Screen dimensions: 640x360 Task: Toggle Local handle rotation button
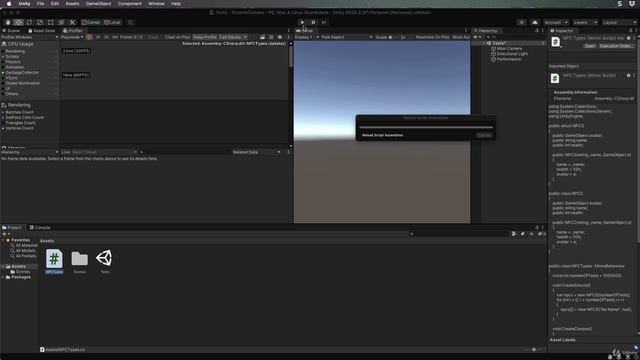[112, 22]
